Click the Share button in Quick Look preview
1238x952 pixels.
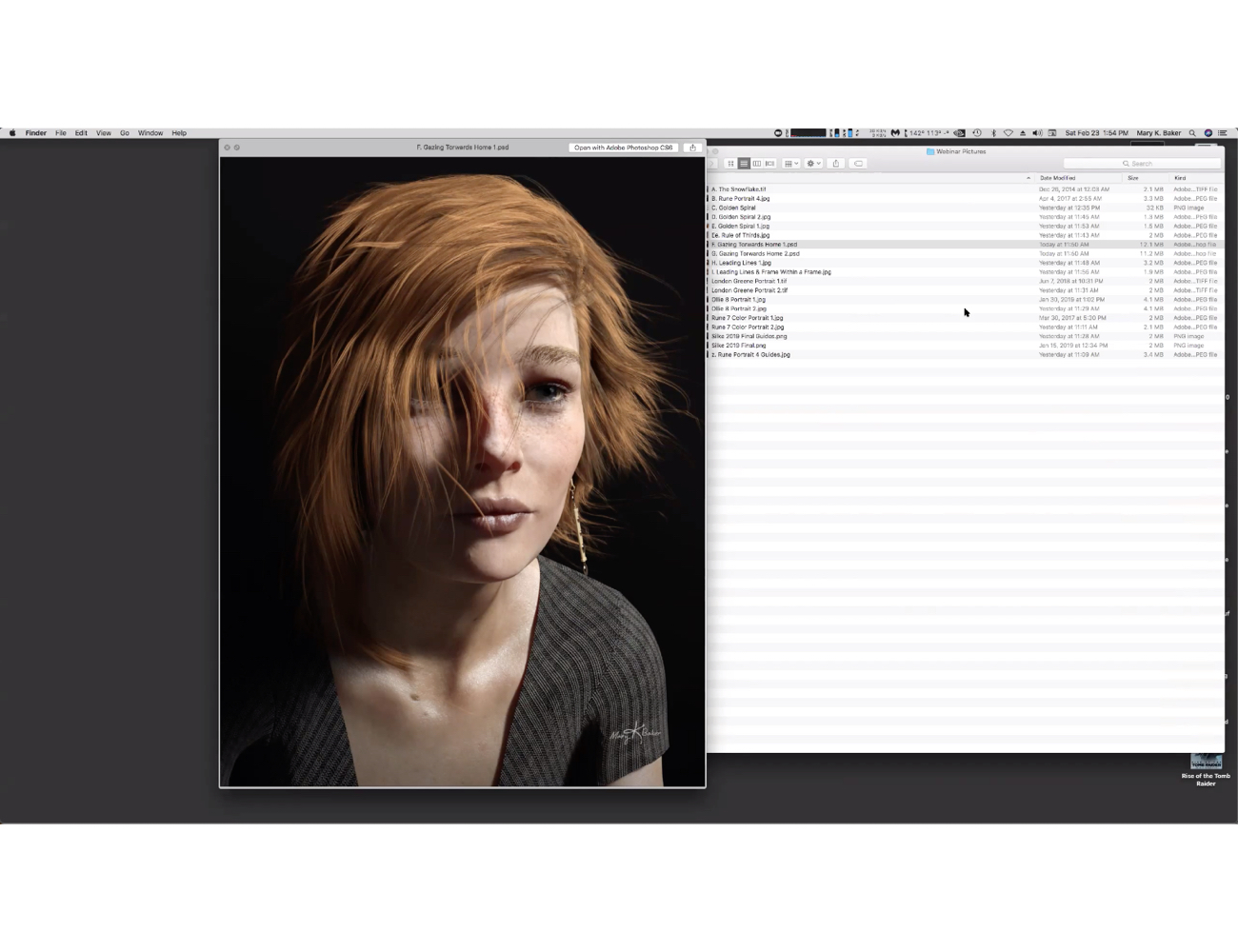692,148
